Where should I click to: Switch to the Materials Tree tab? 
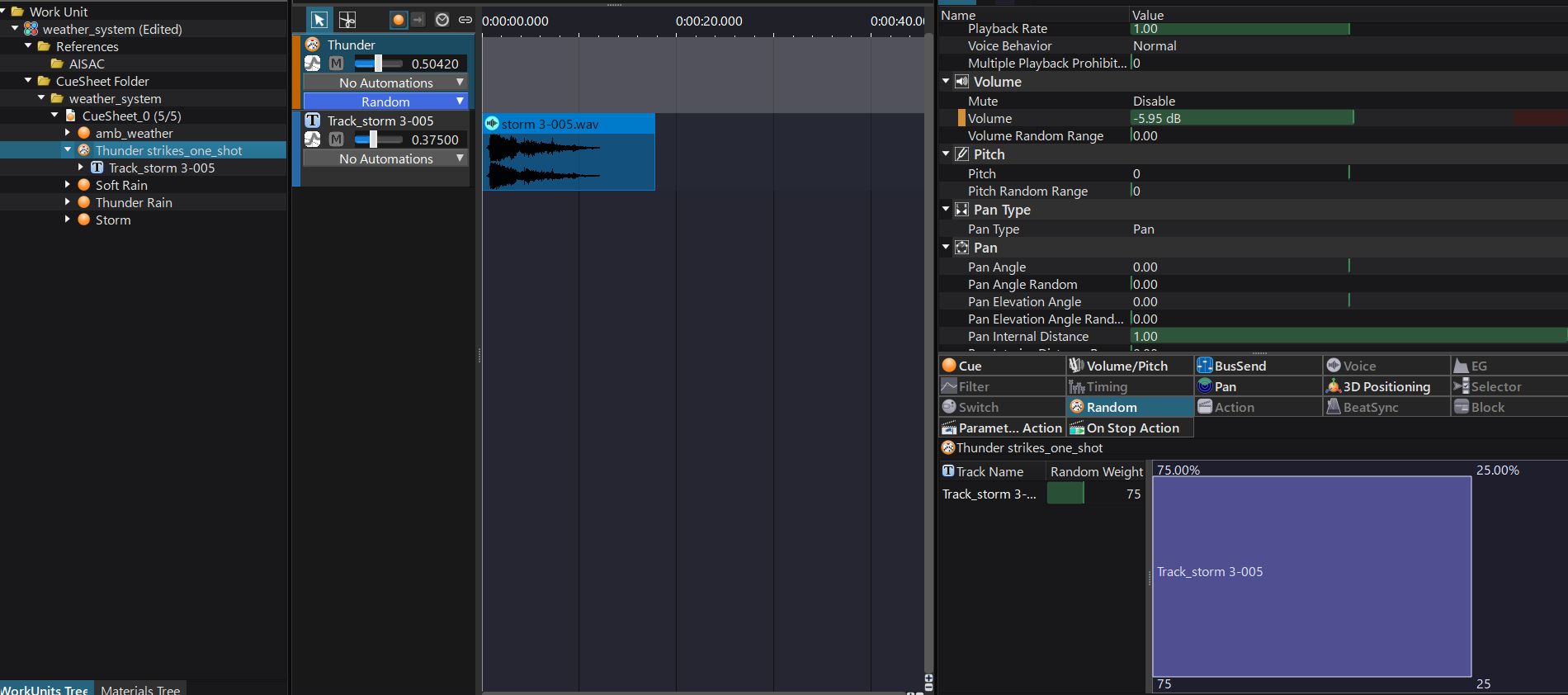(140, 689)
